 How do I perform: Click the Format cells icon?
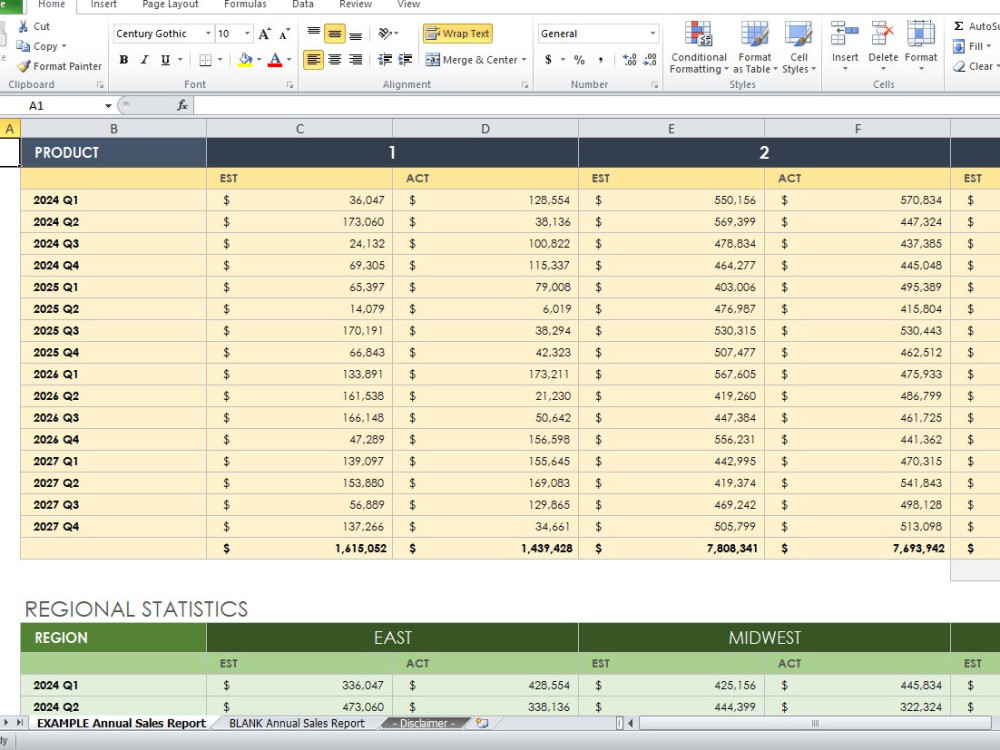[x=920, y=33]
